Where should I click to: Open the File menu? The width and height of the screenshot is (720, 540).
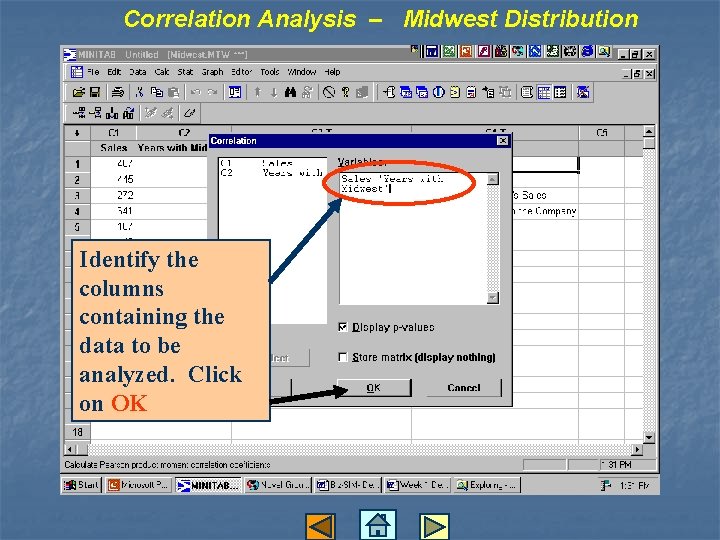coord(93,72)
